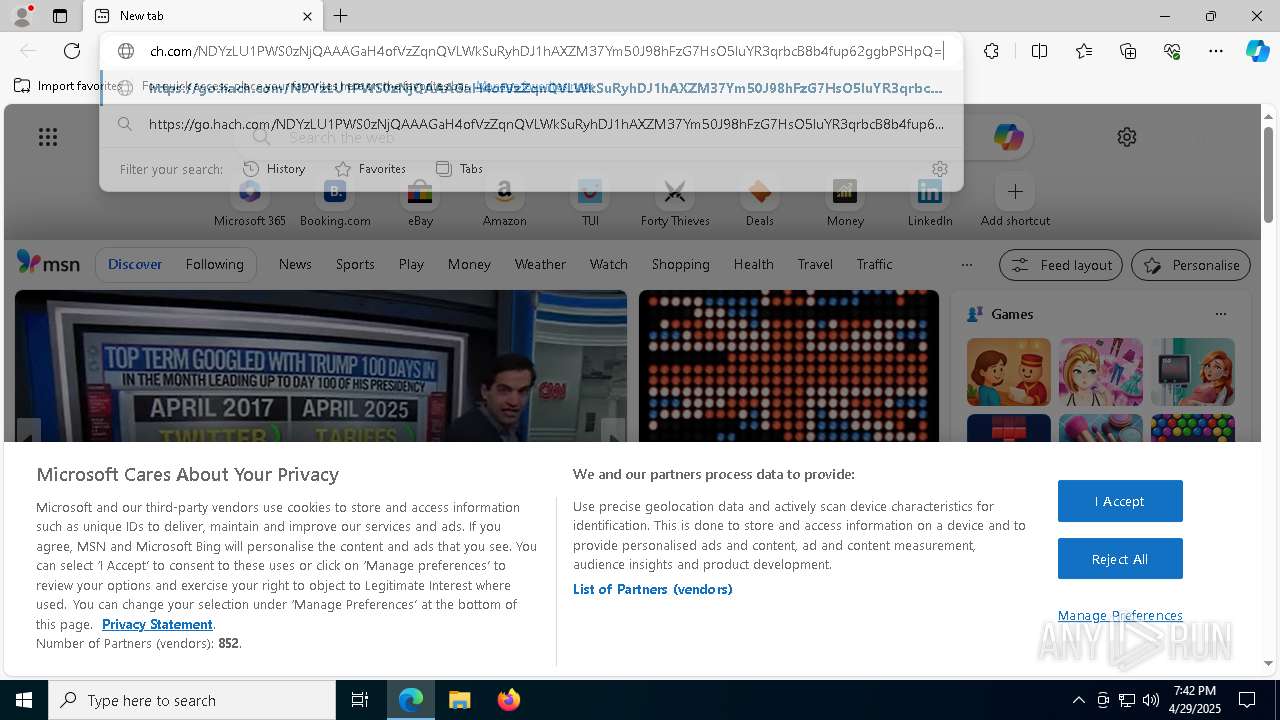Open File Explorer from the taskbar
The width and height of the screenshot is (1280, 720).
click(x=459, y=700)
